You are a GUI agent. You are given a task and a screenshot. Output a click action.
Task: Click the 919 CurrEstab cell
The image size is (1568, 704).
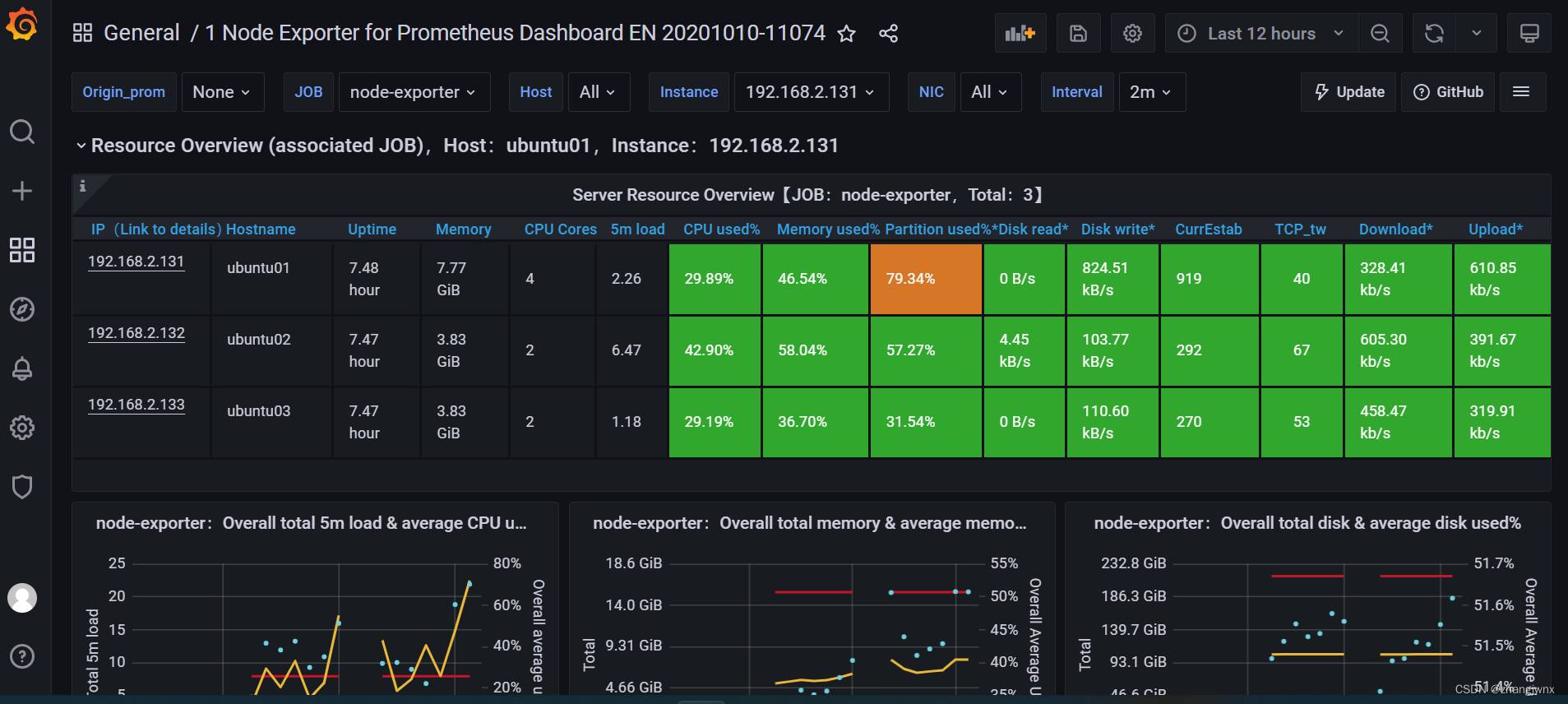(1210, 279)
